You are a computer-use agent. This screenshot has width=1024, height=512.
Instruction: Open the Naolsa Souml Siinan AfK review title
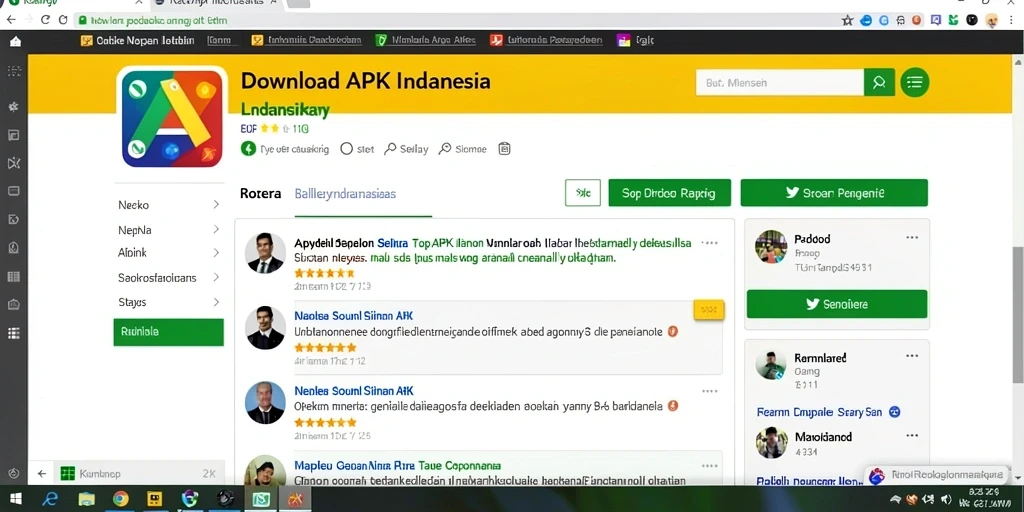[x=354, y=315]
